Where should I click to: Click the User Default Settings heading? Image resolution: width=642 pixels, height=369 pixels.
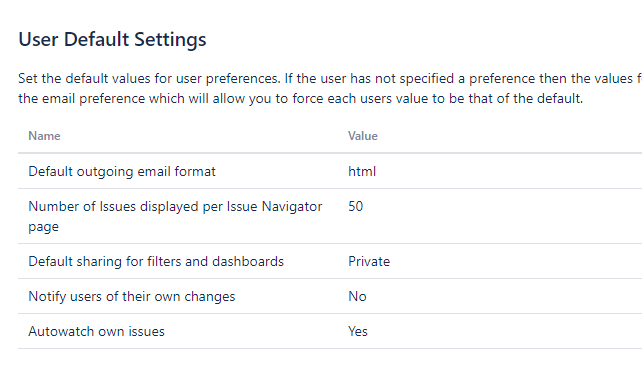(x=112, y=40)
